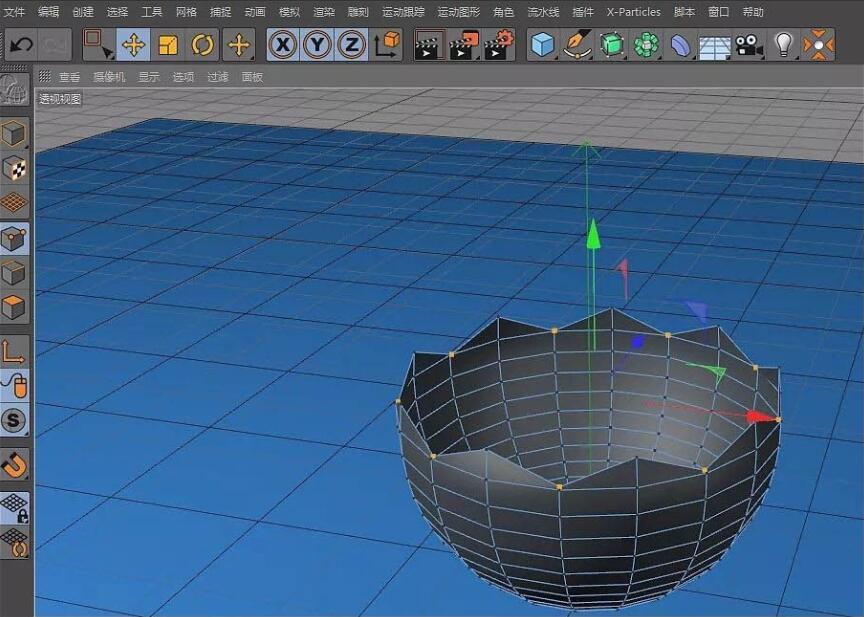Click the grid icon with an orange ring
The height and width of the screenshot is (617, 864).
(14, 543)
